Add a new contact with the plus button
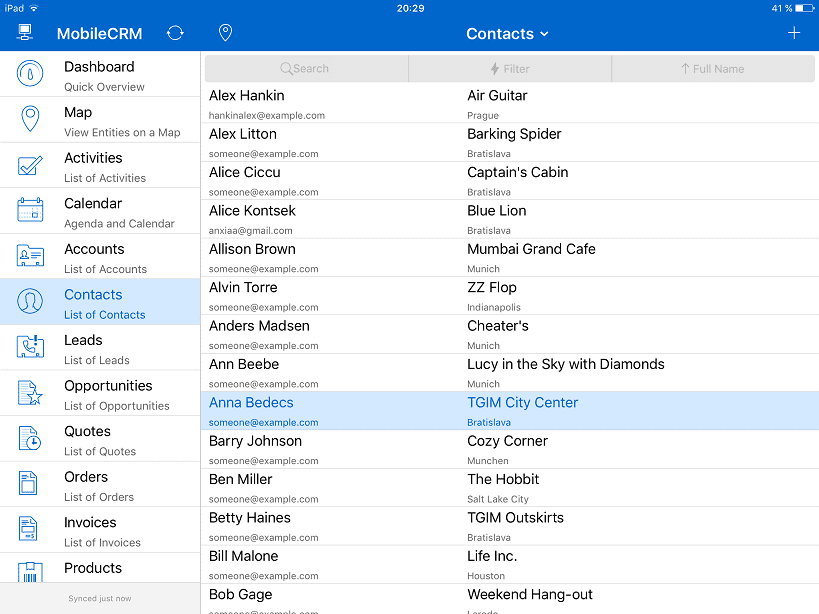Viewport: 819px width, 614px height. (x=794, y=32)
